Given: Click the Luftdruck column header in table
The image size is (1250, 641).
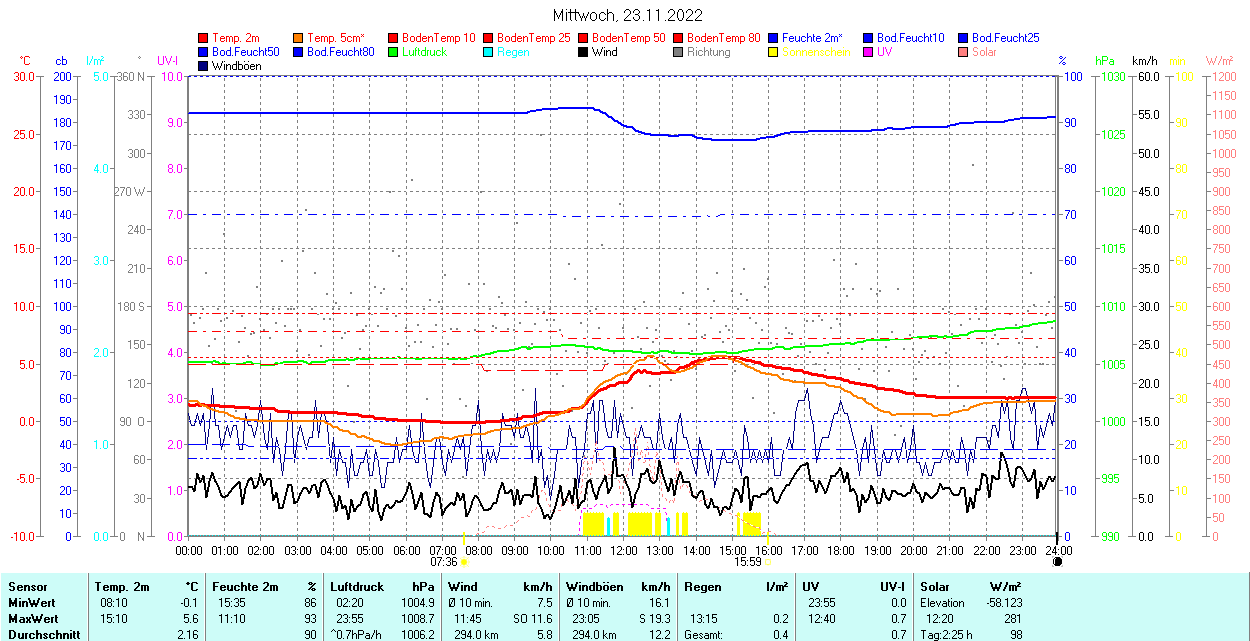Looking at the screenshot, I should click(357, 587).
